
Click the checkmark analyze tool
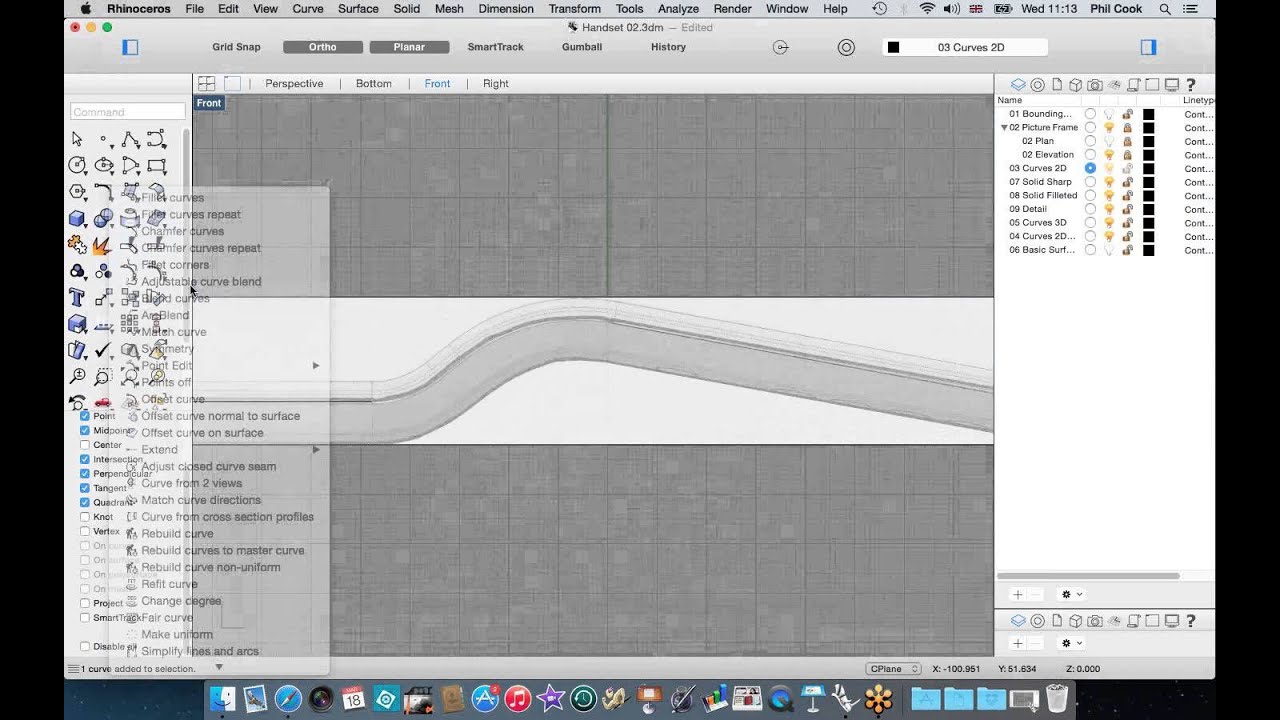104,350
